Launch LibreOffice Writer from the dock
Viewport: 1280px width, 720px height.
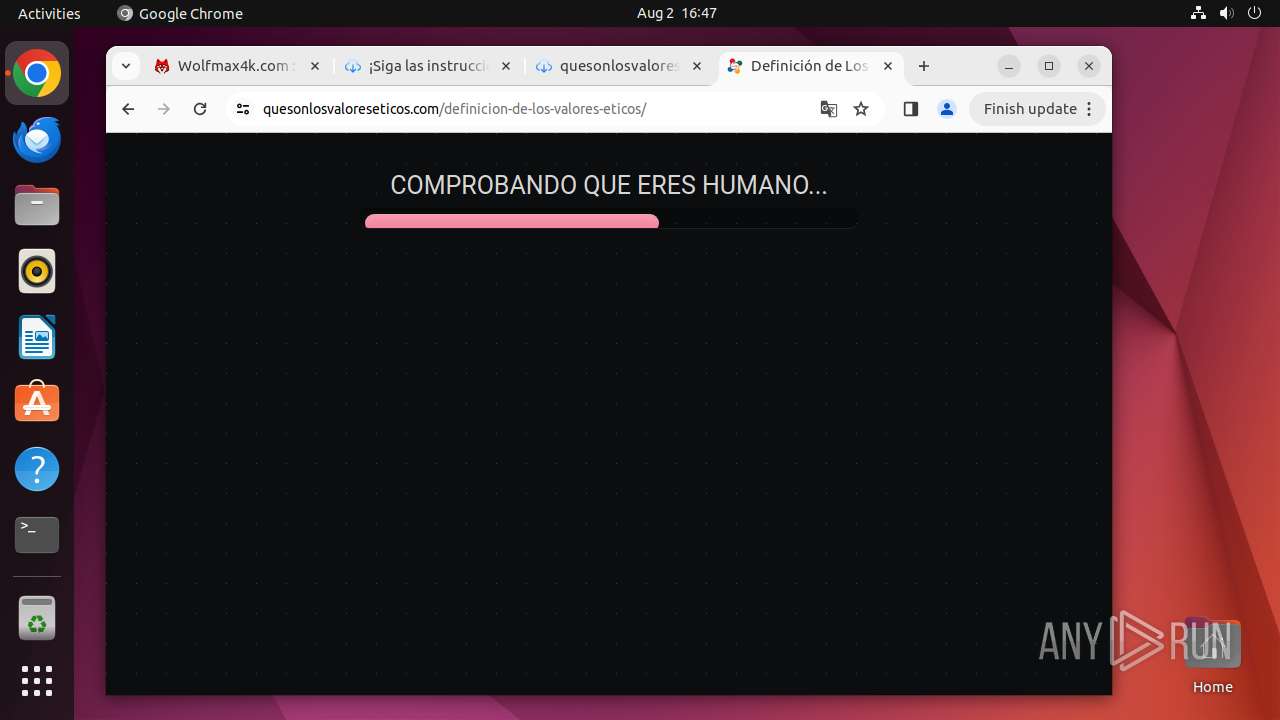[x=37, y=337]
